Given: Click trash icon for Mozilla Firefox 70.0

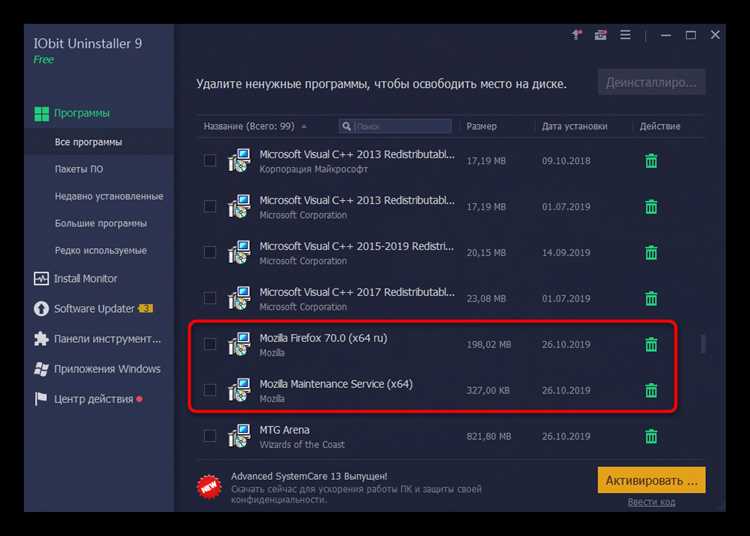Looking at the screenshot, I should pos(651,344).
